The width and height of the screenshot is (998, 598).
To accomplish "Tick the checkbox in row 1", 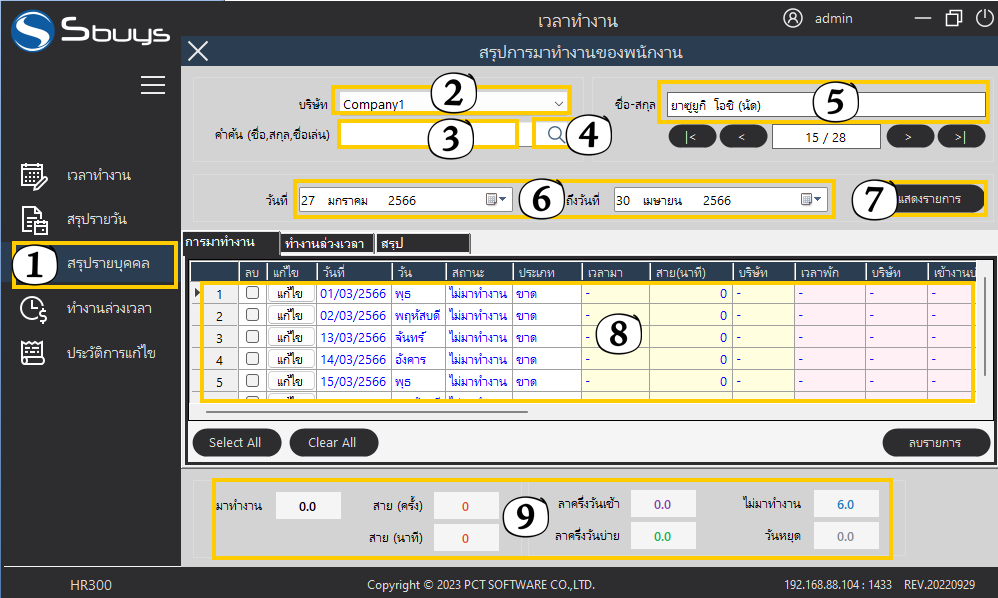I will 253,293.
